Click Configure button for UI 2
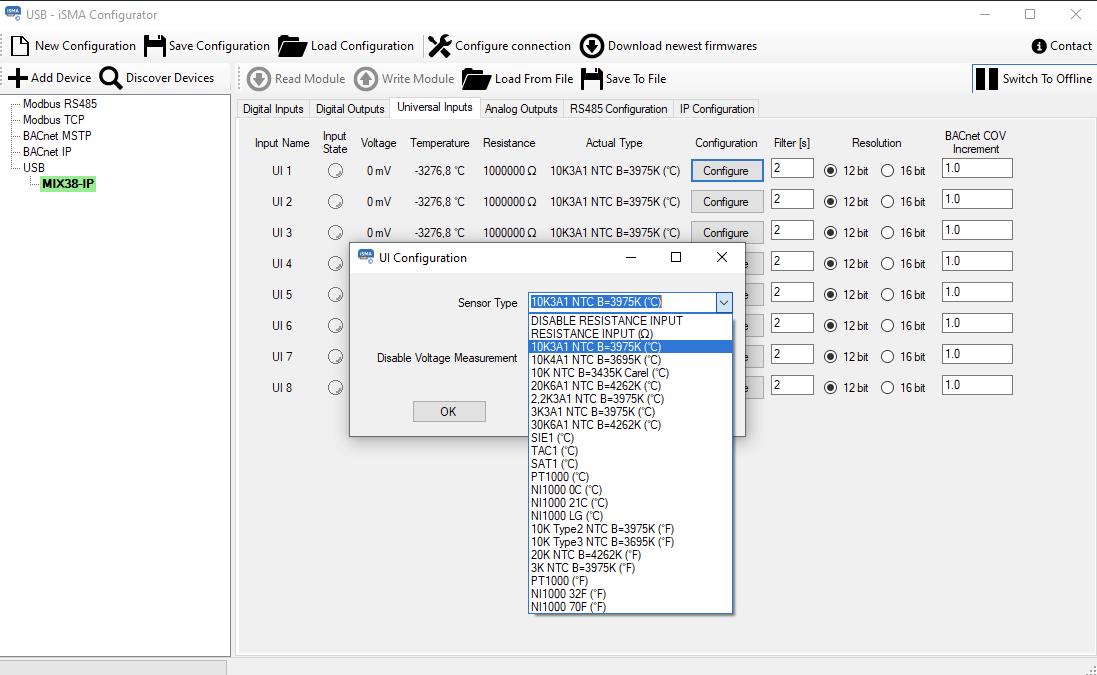This screenshot has width=1097, height=675. coord(726,202)
